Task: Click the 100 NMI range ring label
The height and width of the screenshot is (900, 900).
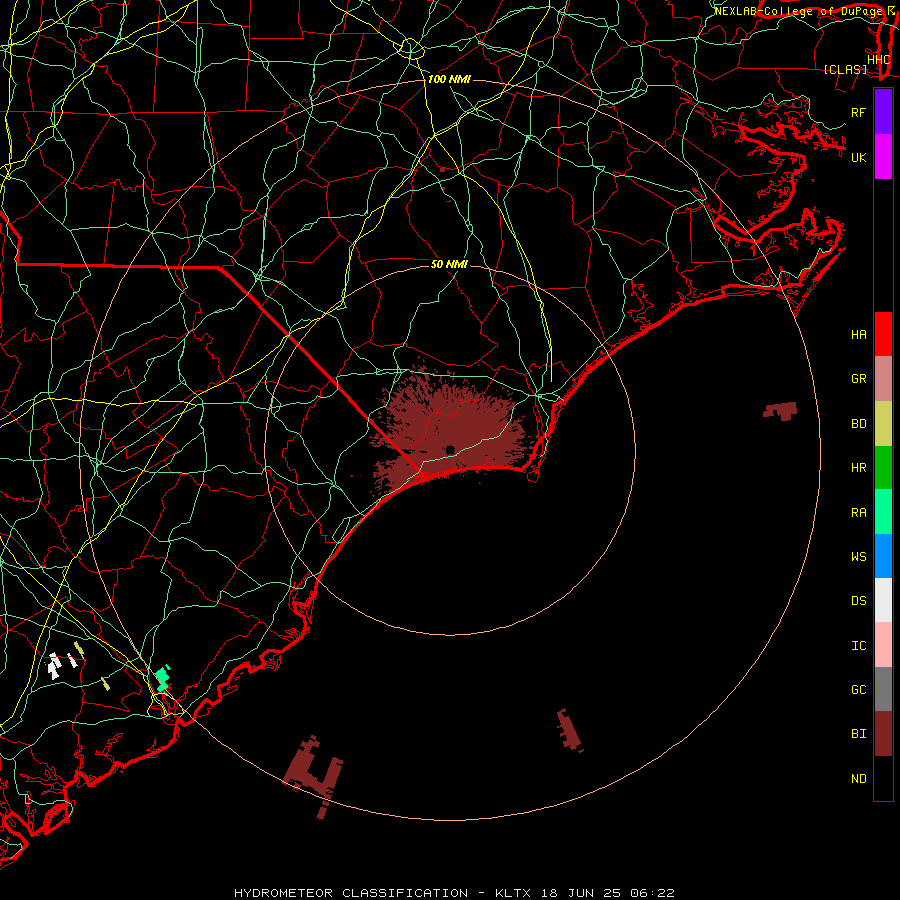Action: click(449, 79)
